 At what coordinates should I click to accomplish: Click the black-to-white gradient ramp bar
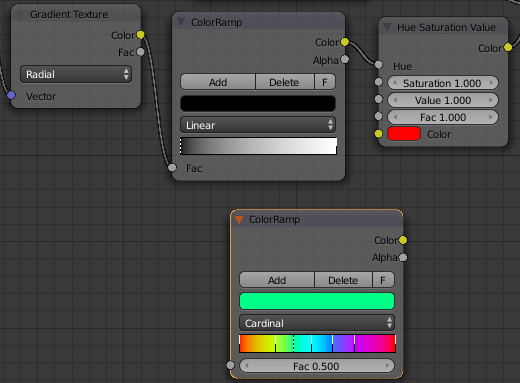(x=258, y=146)
